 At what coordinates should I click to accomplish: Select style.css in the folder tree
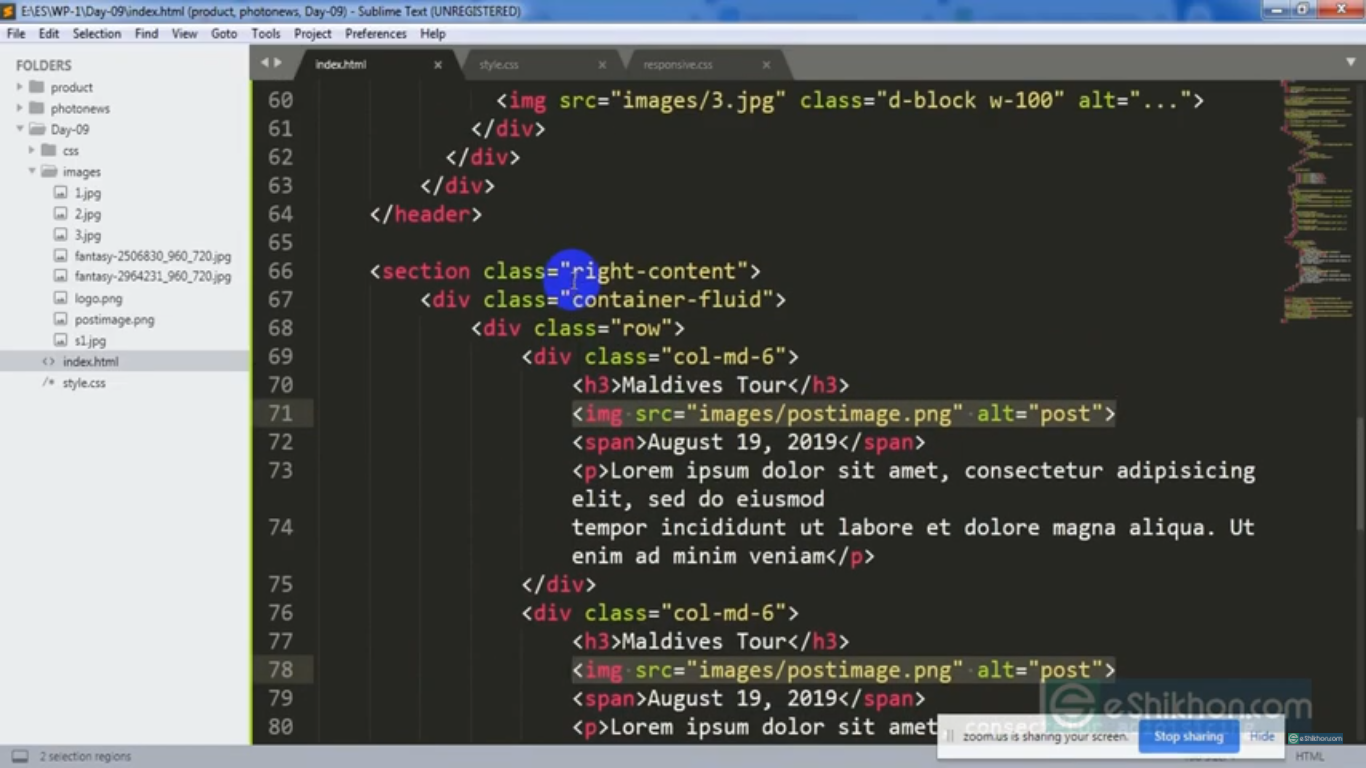[x=84, y=383]
